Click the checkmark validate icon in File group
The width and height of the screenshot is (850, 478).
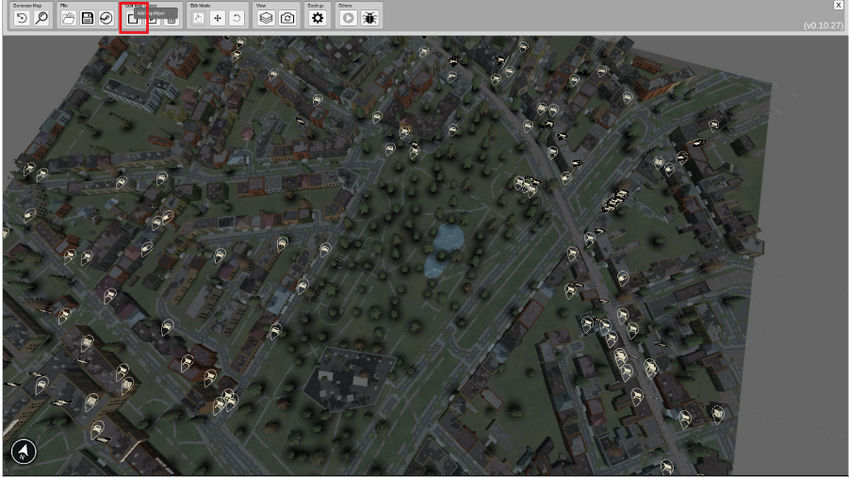coord(105,18)
